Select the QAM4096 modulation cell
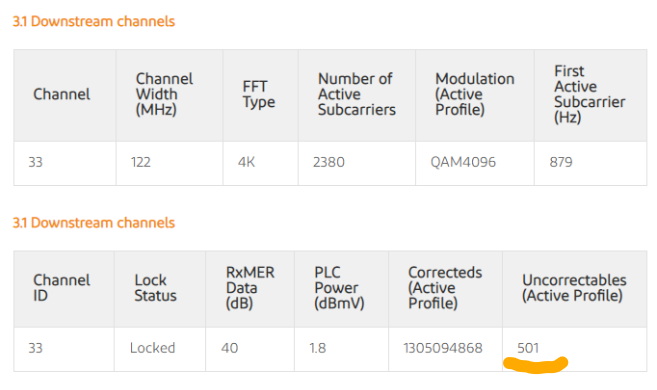 point(463,162)
